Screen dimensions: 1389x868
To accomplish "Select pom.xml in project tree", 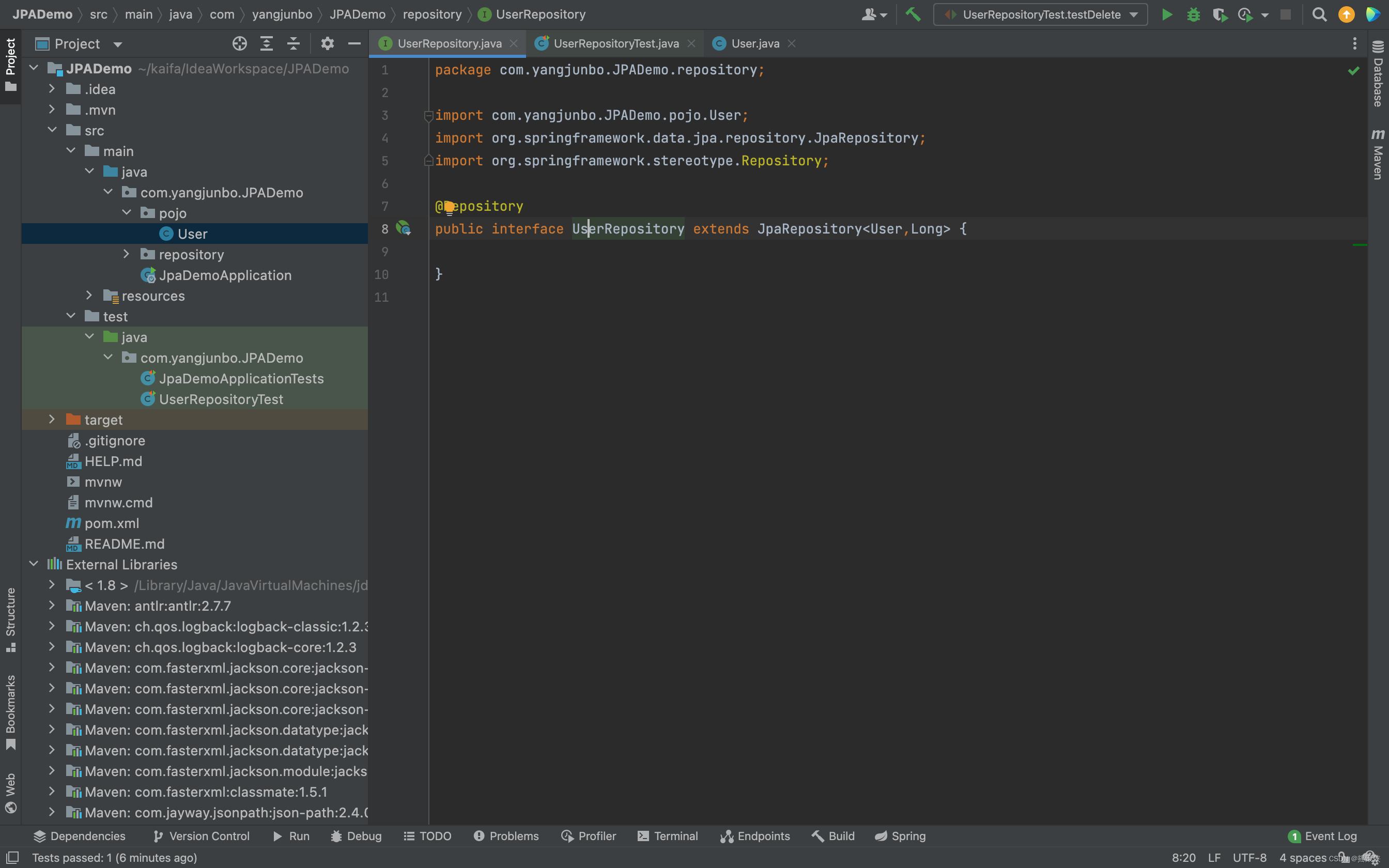I will 111,523.
